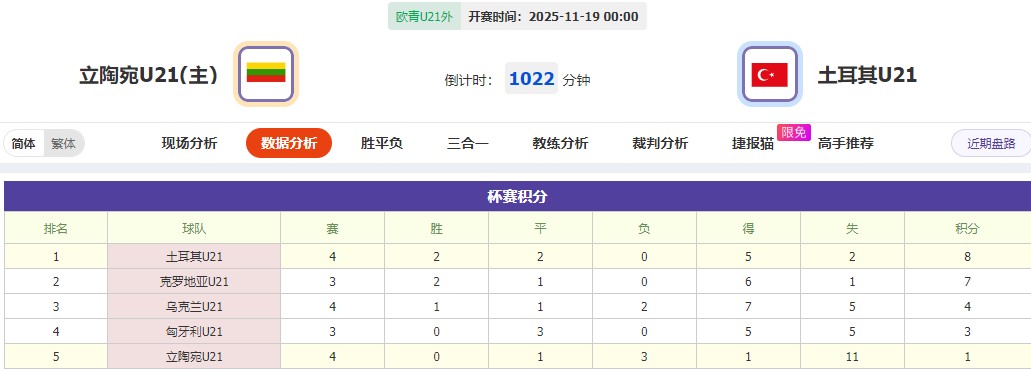Screen dimensions: 1031x371
Task: Open the 现场分析 tab
Action: click(189, 143)
